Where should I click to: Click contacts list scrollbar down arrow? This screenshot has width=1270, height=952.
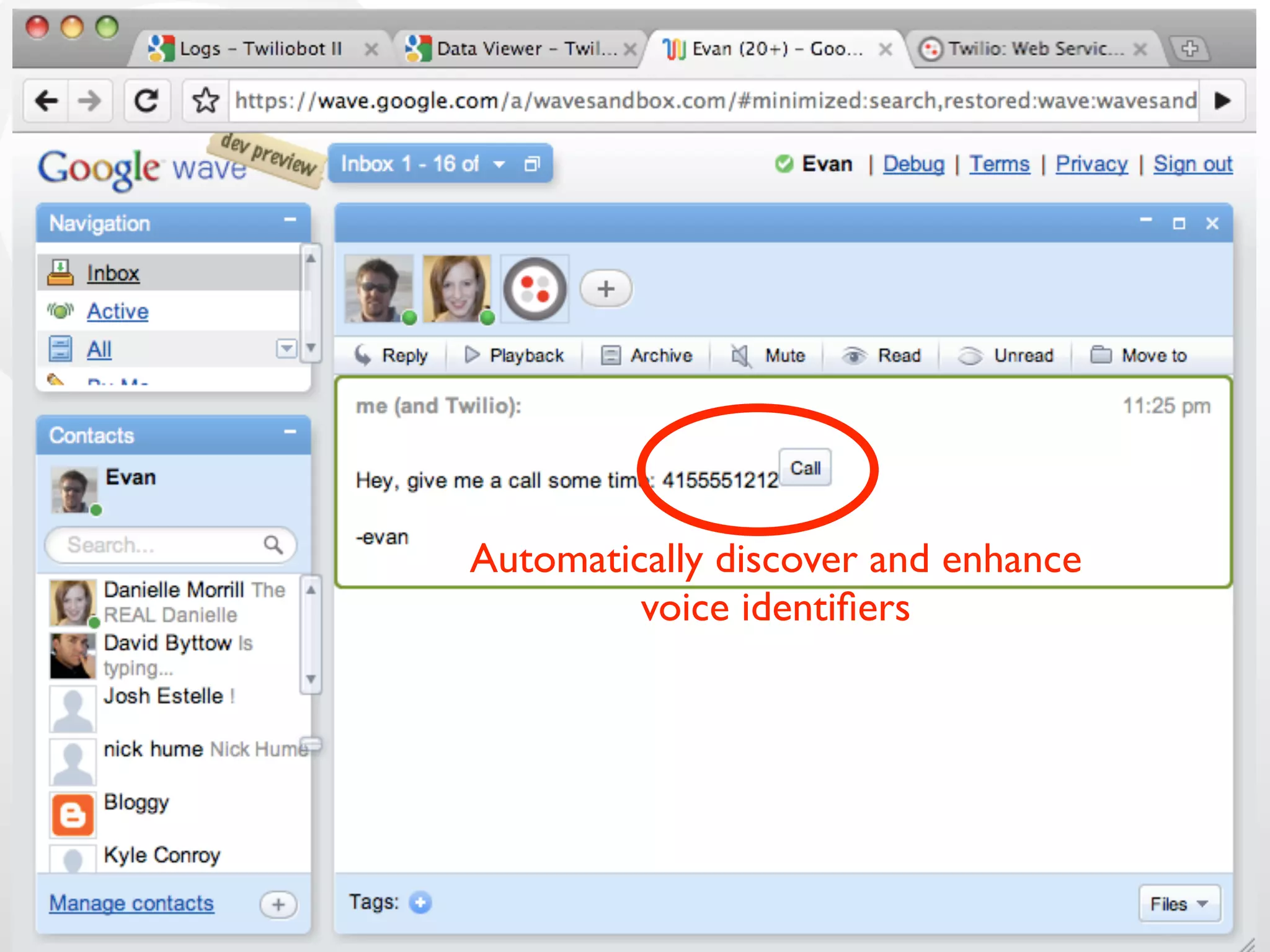click(x=311, y=679)
